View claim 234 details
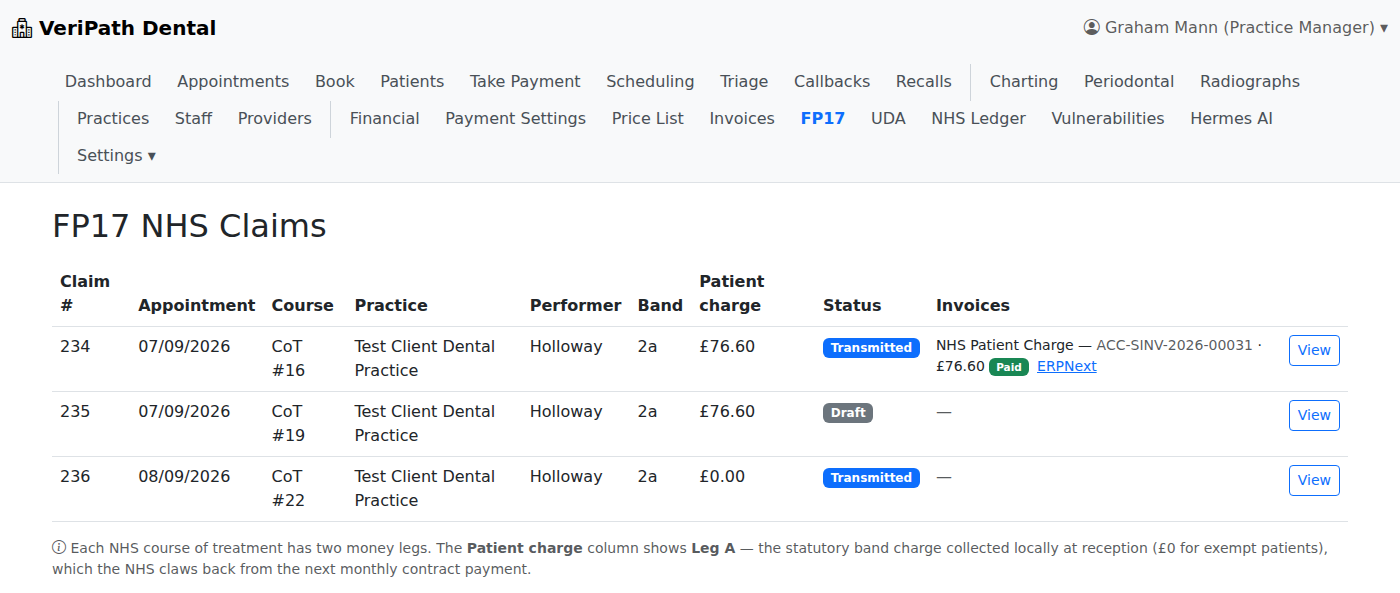 click(1314, 350)
